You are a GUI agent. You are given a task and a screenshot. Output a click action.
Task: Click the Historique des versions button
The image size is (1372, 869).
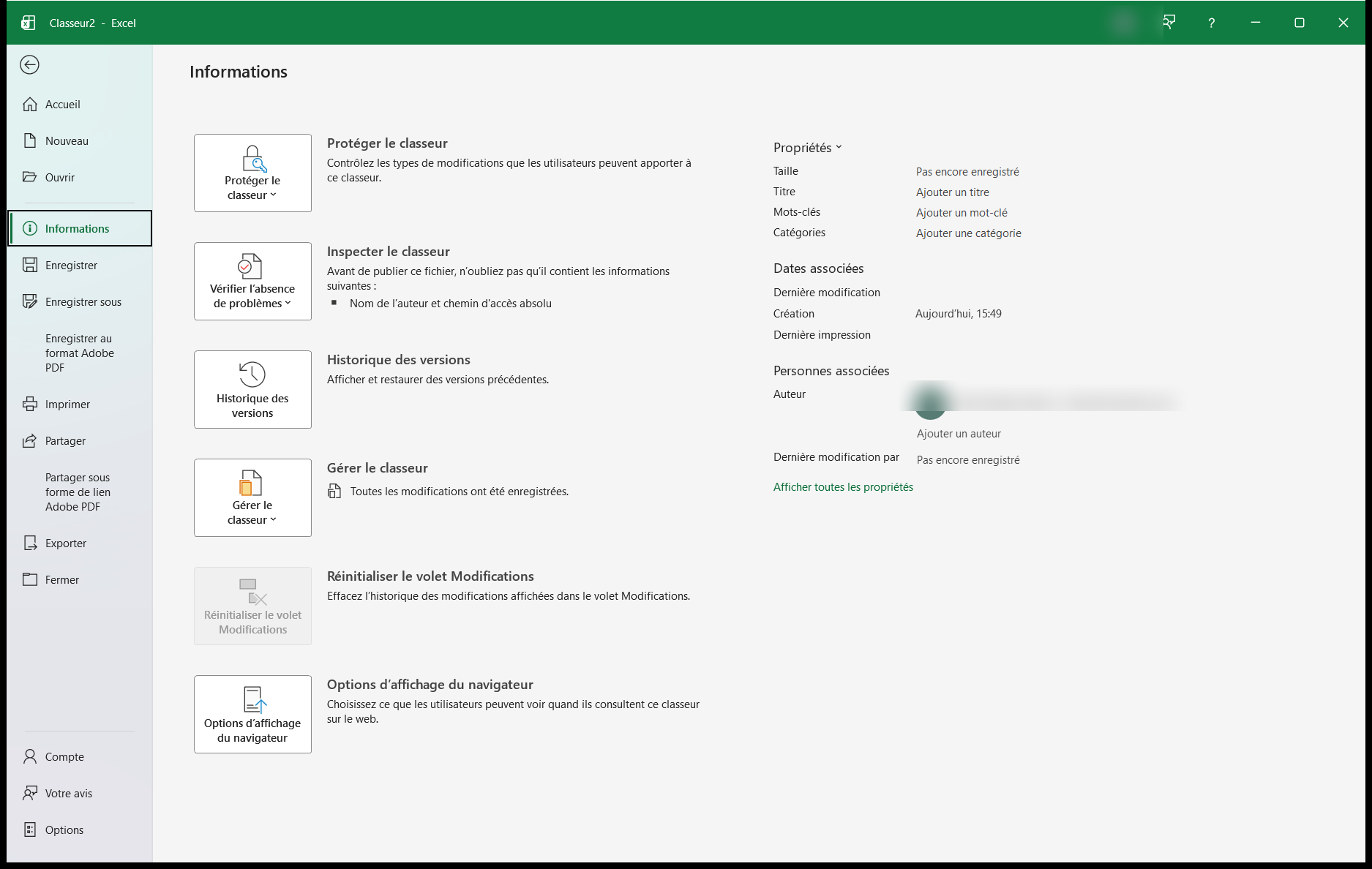(x=252, y=390)
